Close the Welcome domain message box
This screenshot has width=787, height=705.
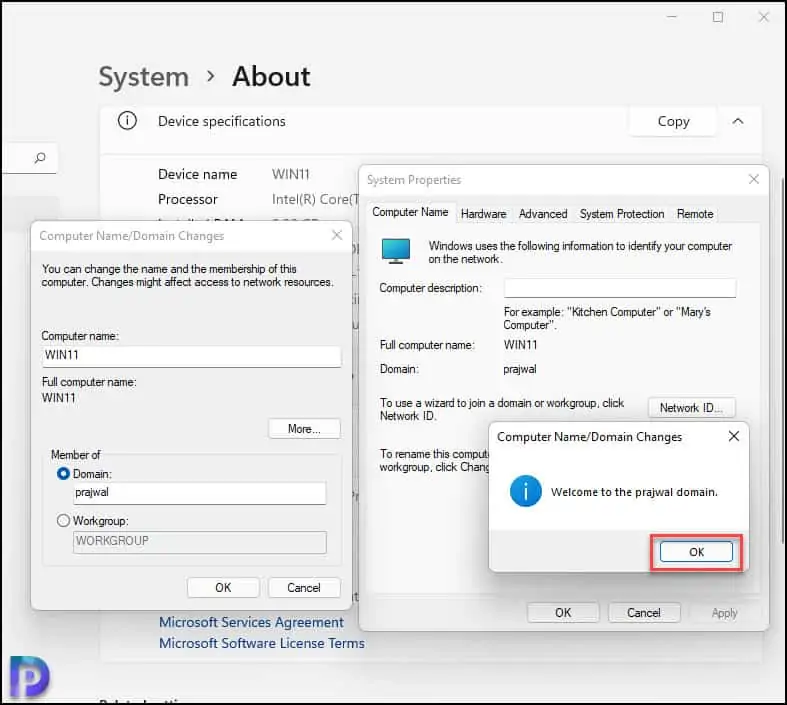[734, 437]
